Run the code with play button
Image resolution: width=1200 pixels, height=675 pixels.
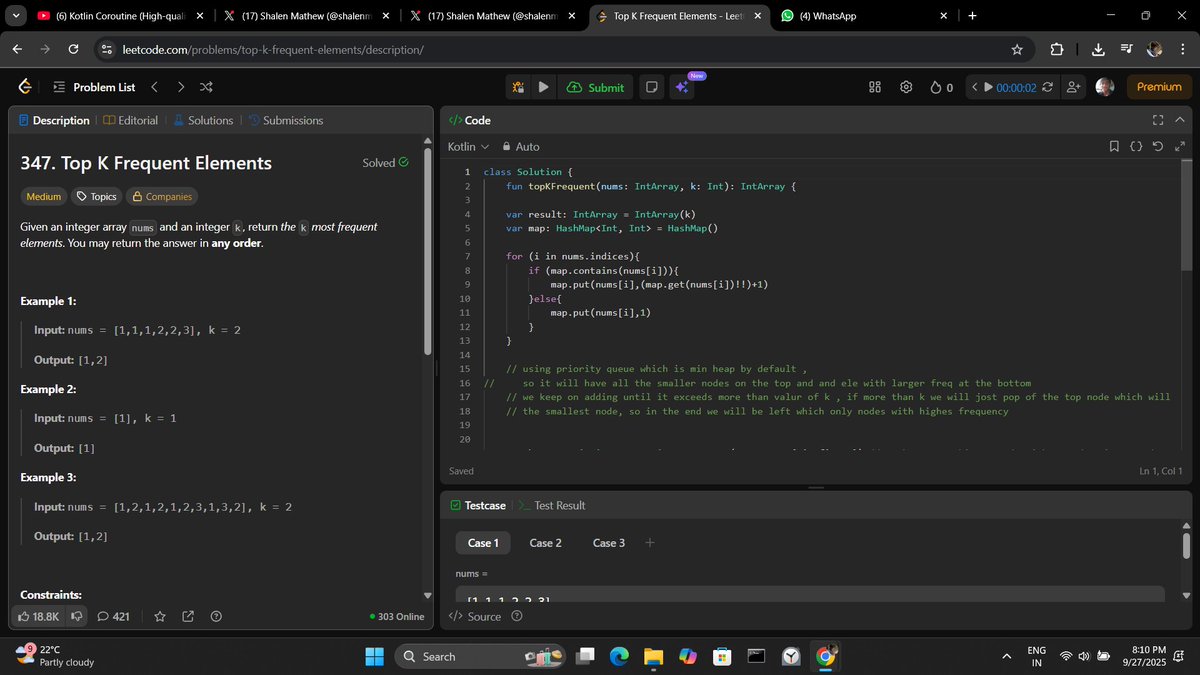pyautogui.click(x=543, y=87)
